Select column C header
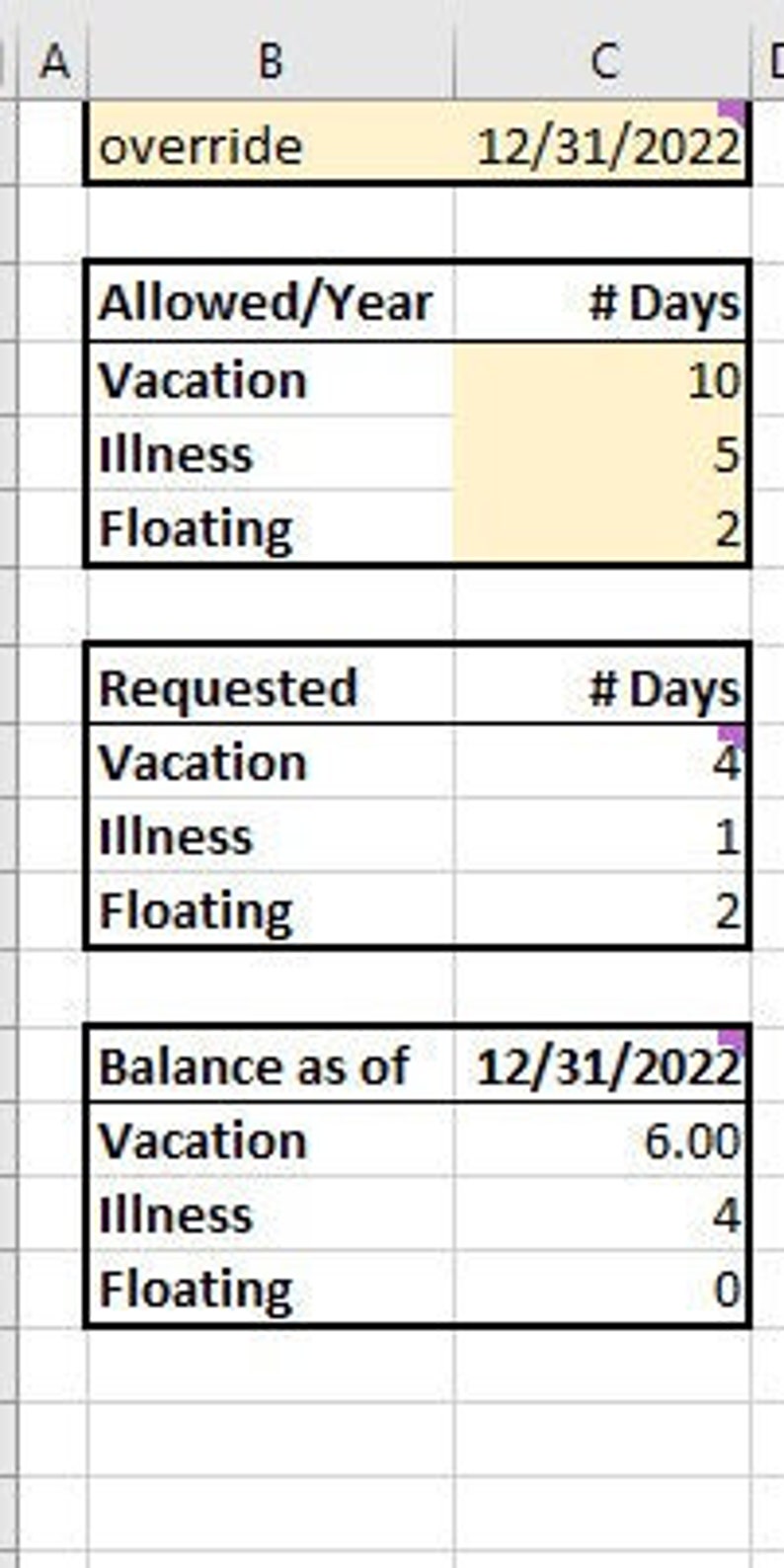Image resolution: width=784 pixels, height=1568 pixels. click(602, 62)
